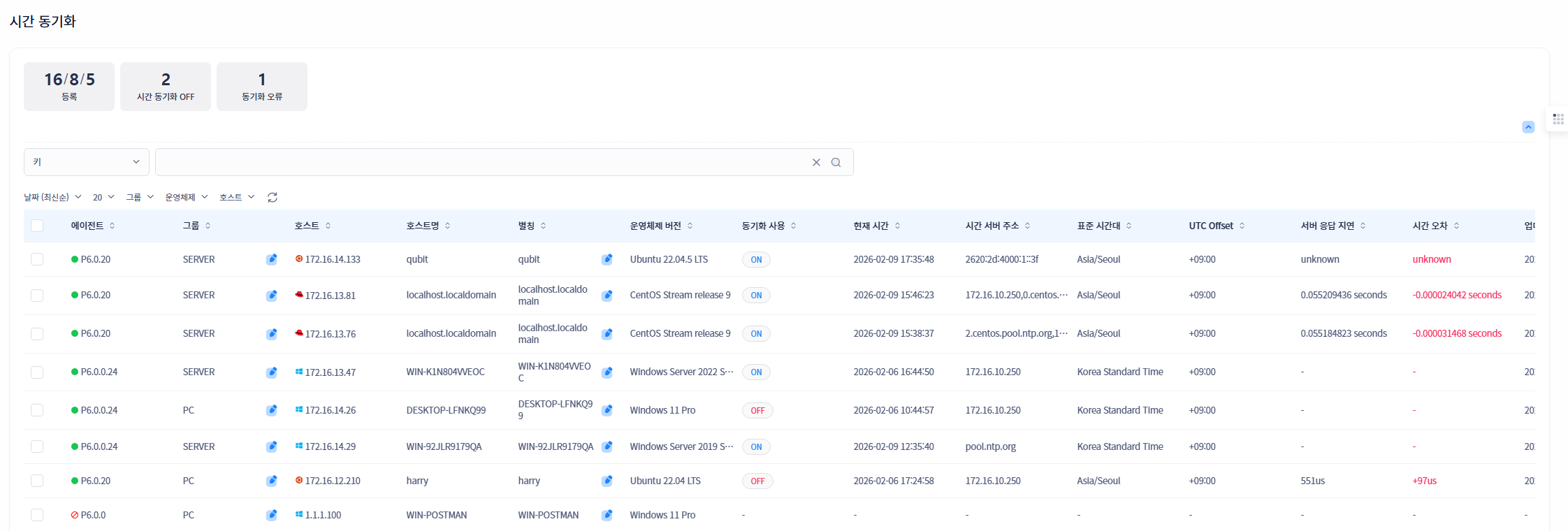Edit group icon for WIN-POSTMAN row
The height and width of the screenshot is (531, 1568).
pyautogui.click(x=272, y=515)
